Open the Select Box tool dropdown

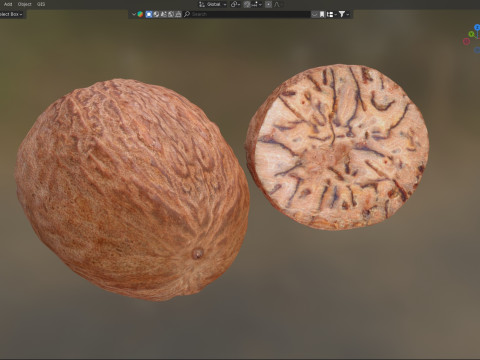pos(12,14)
